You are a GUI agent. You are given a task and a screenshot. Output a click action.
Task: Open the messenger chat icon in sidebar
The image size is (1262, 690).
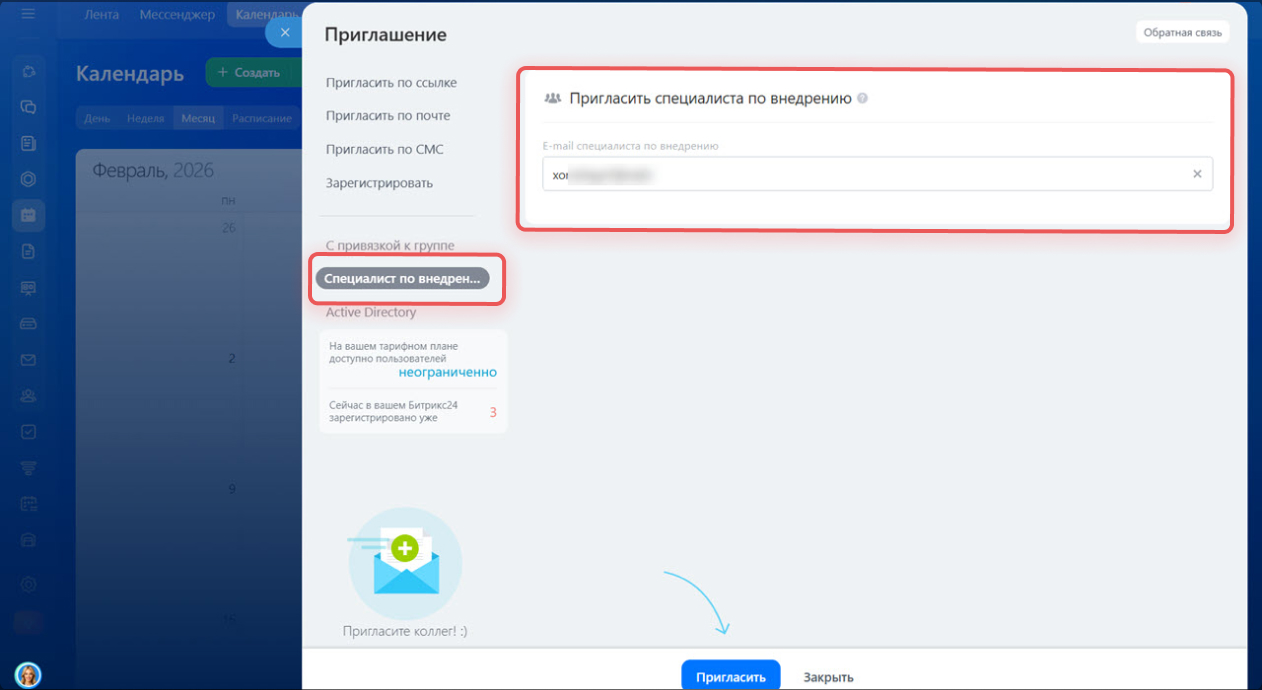28,107
